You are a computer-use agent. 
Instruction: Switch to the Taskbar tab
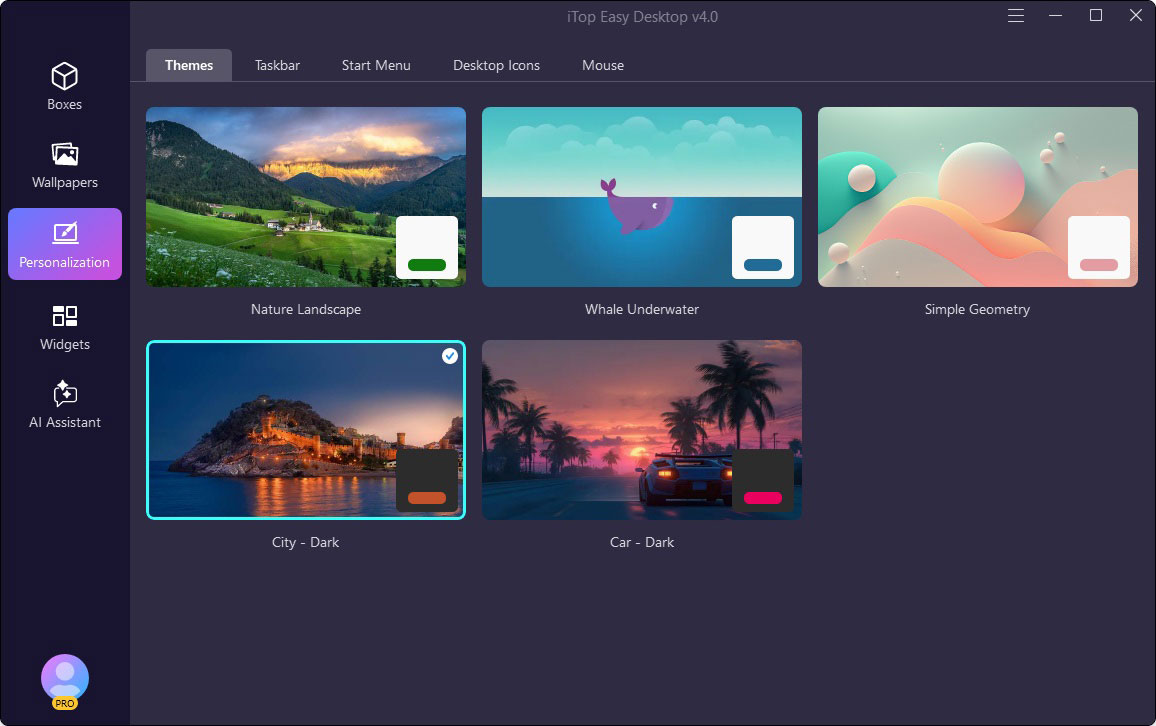pos(276,65)
